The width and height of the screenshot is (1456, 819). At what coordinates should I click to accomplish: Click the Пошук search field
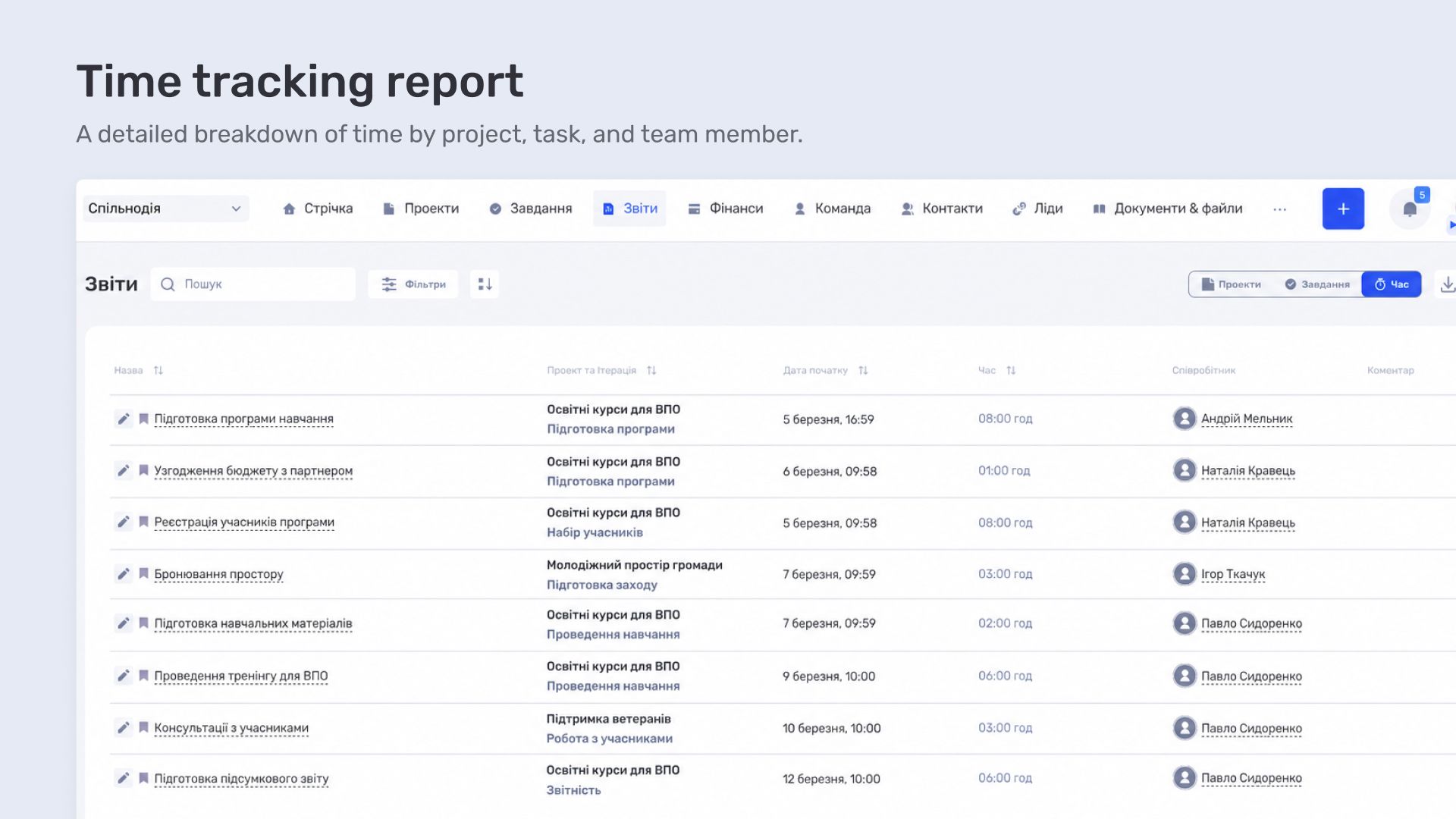click(x=253, y=284)
